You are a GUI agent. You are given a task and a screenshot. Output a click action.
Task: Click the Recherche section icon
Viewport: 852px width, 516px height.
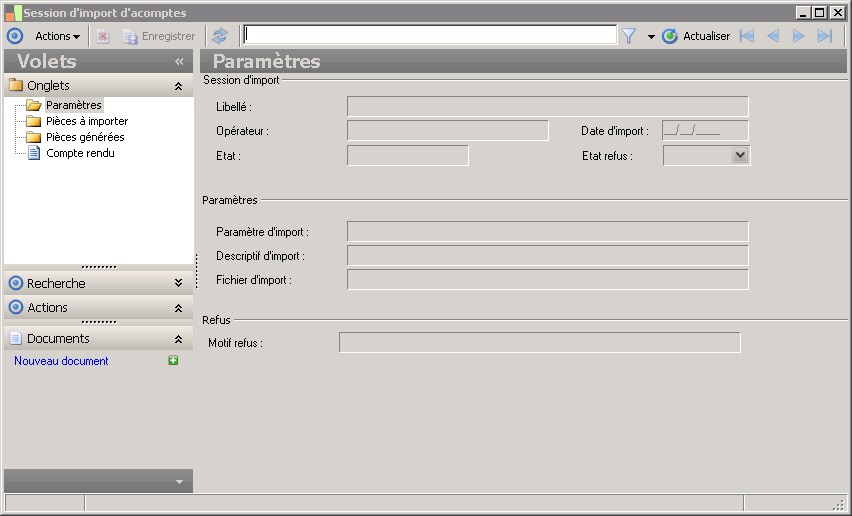pos(16,283)
